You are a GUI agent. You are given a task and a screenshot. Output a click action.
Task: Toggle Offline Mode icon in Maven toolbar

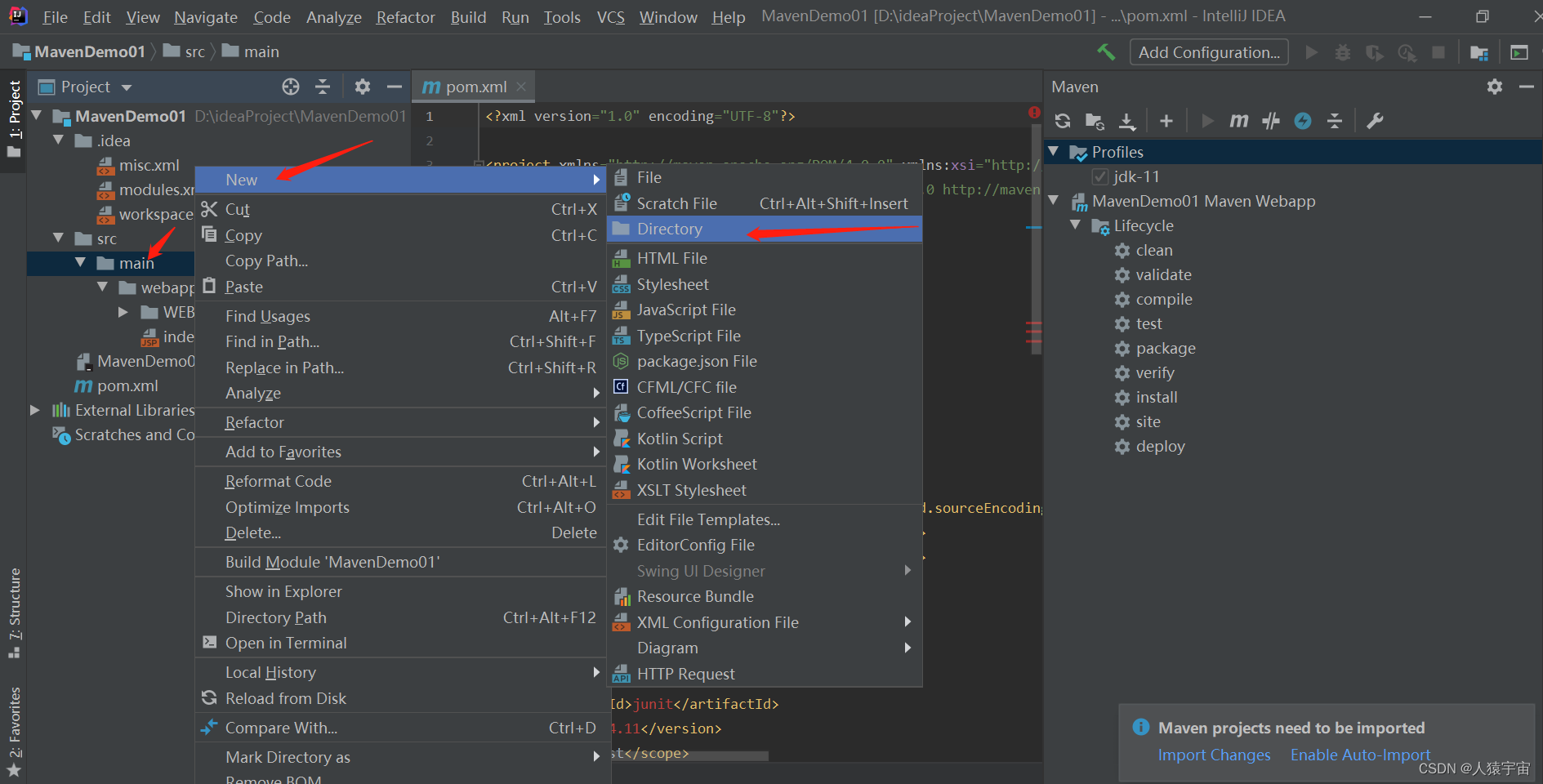pos(1271,121)
